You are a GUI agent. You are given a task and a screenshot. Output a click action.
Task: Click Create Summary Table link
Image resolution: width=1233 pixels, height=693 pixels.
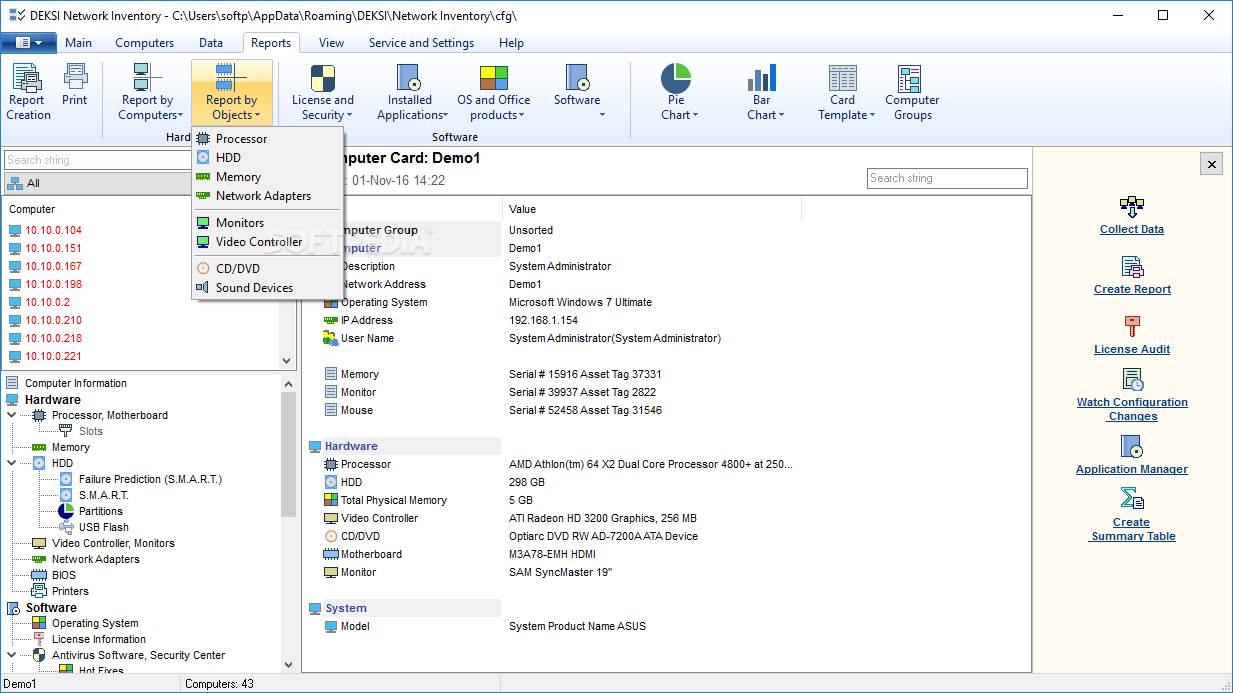click(x=1132, y=529)
